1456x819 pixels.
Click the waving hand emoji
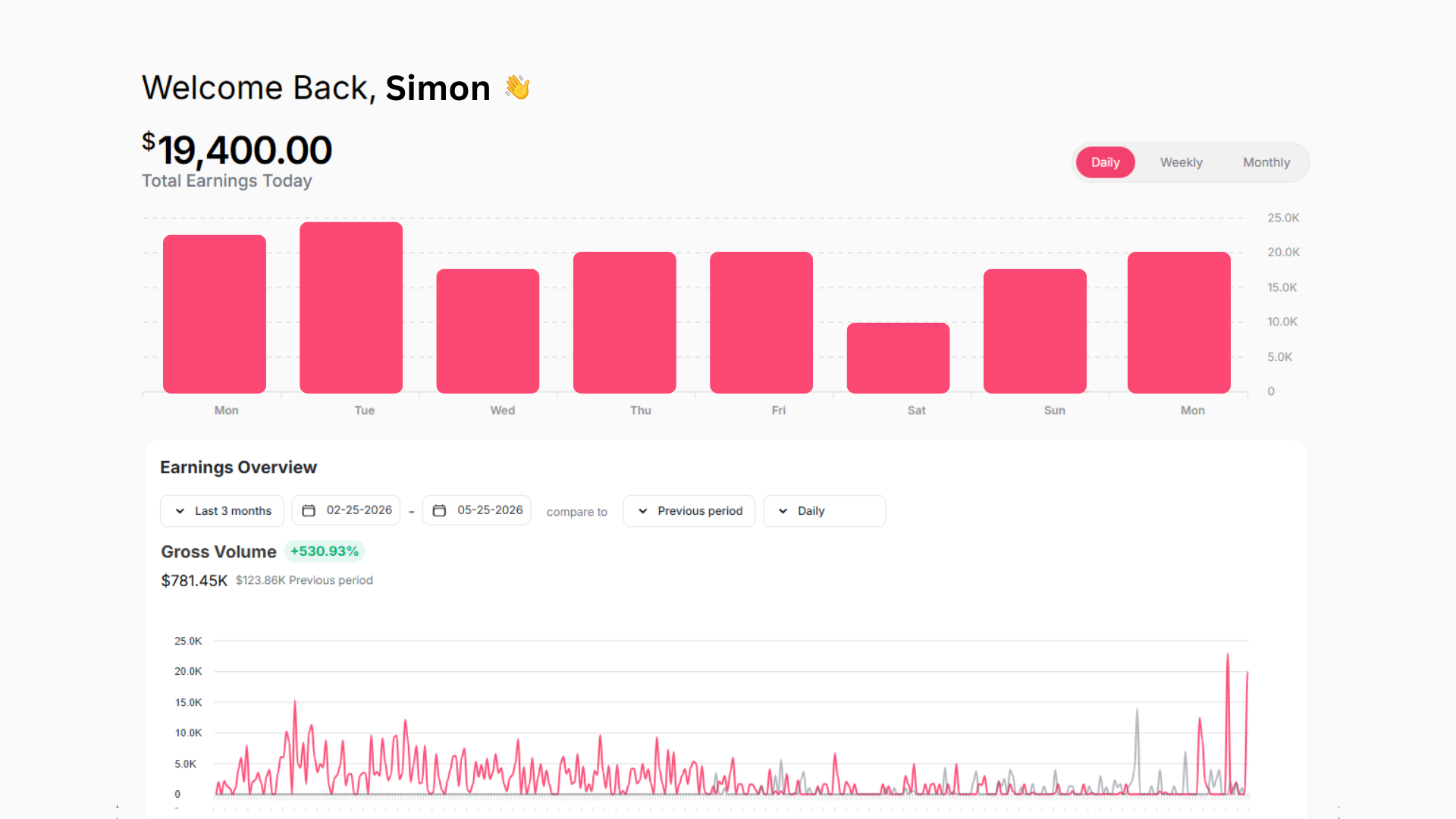(x=518, y=87)
